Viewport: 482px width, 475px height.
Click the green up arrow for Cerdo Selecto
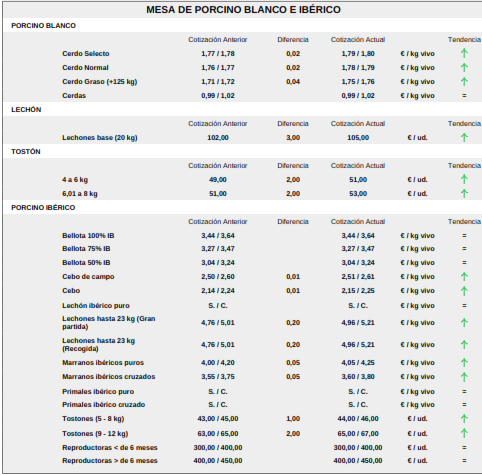[464, 53]
